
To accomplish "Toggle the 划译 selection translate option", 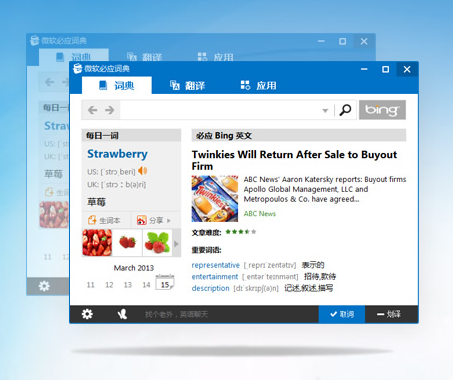I will pos(389,314).
